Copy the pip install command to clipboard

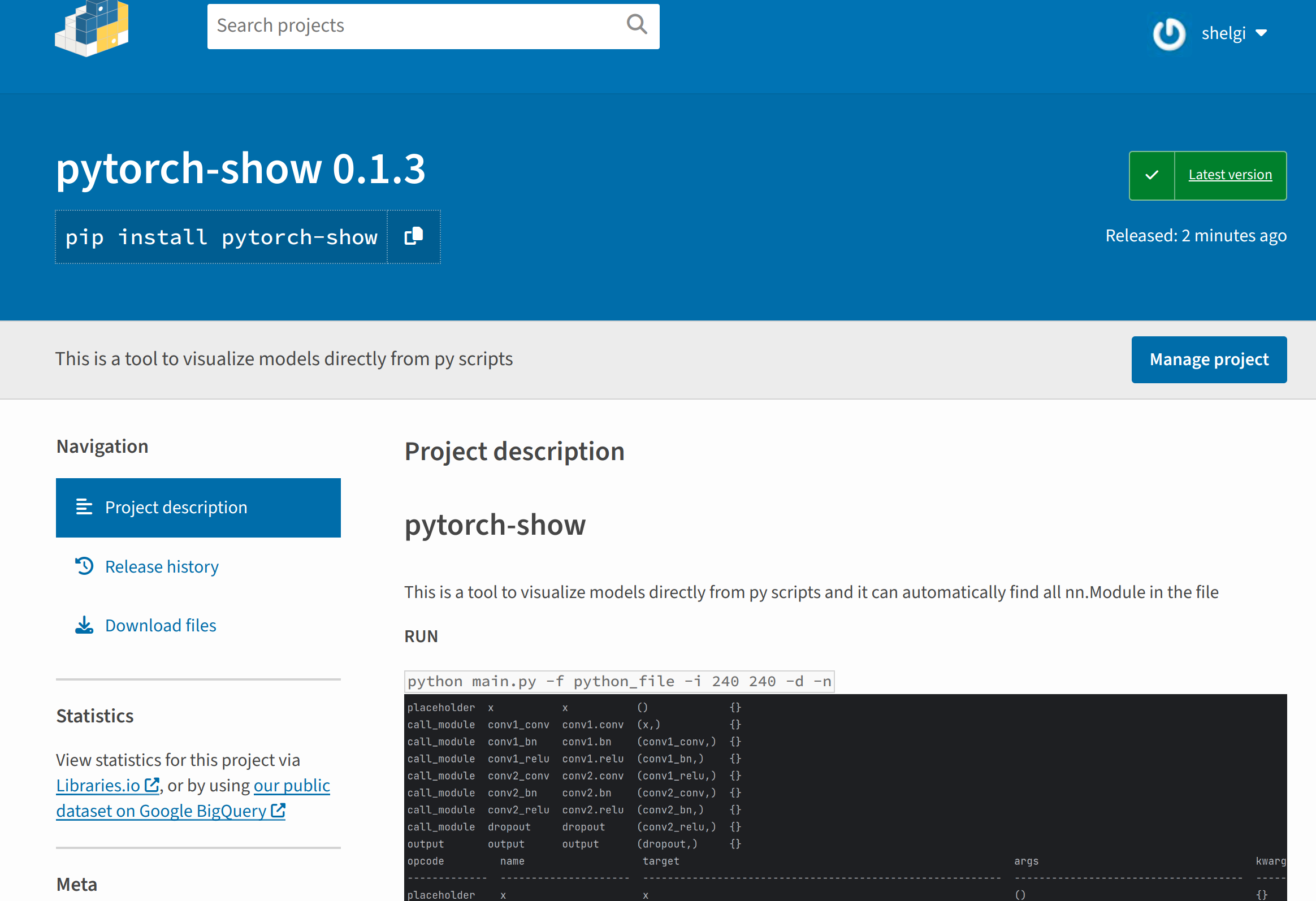coord(413,237)
